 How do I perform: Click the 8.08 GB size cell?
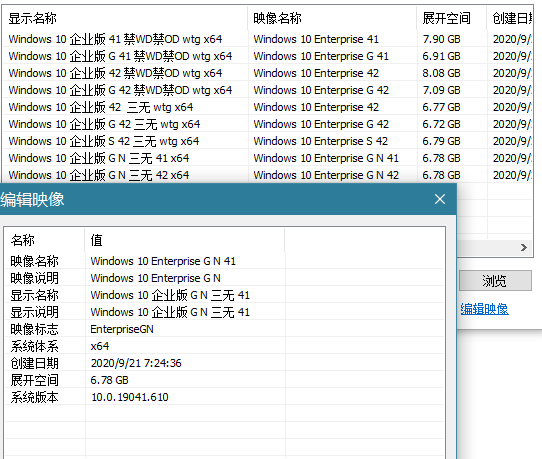point(441,73)
